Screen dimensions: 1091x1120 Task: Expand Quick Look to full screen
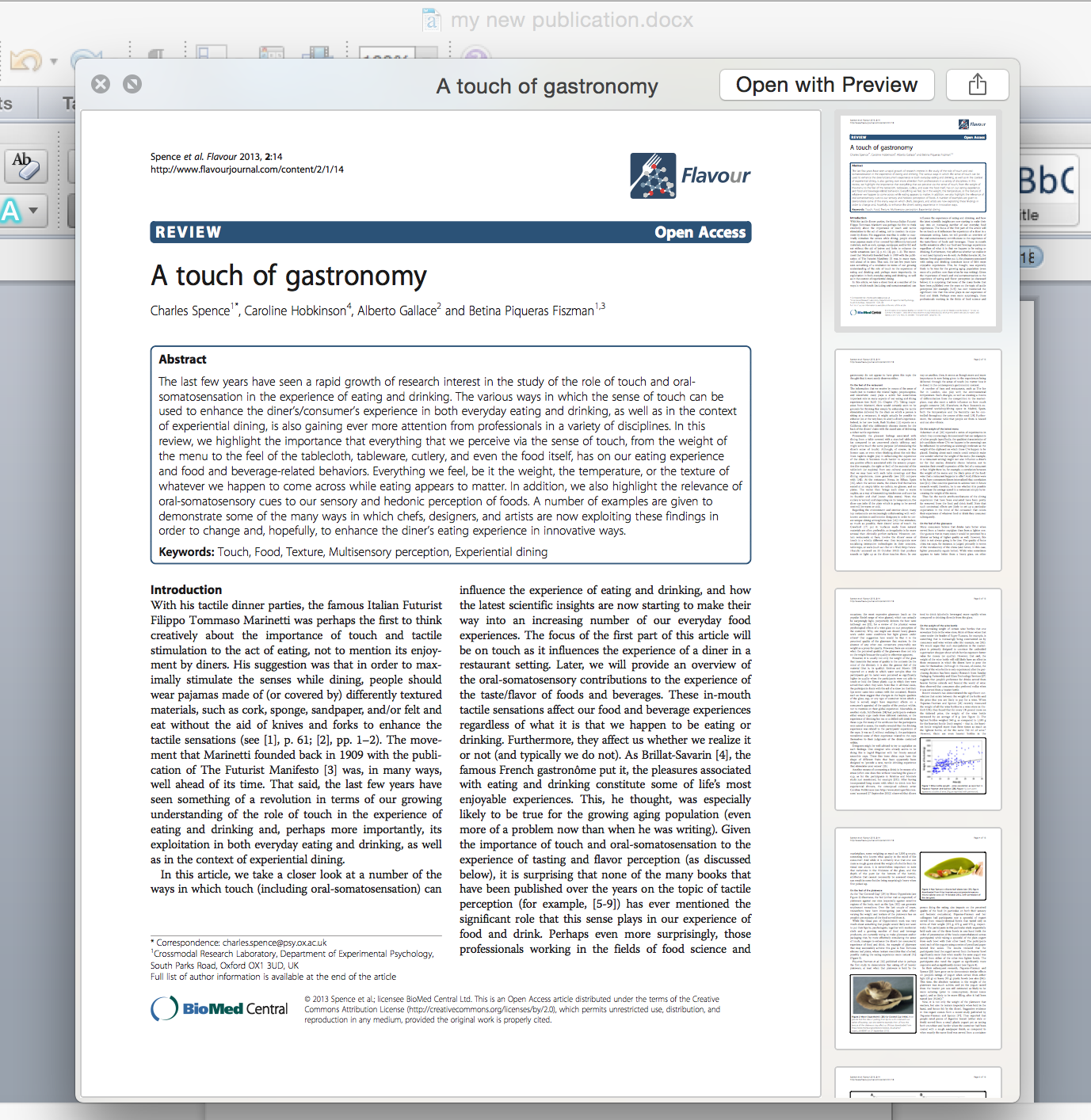point(132,84)
